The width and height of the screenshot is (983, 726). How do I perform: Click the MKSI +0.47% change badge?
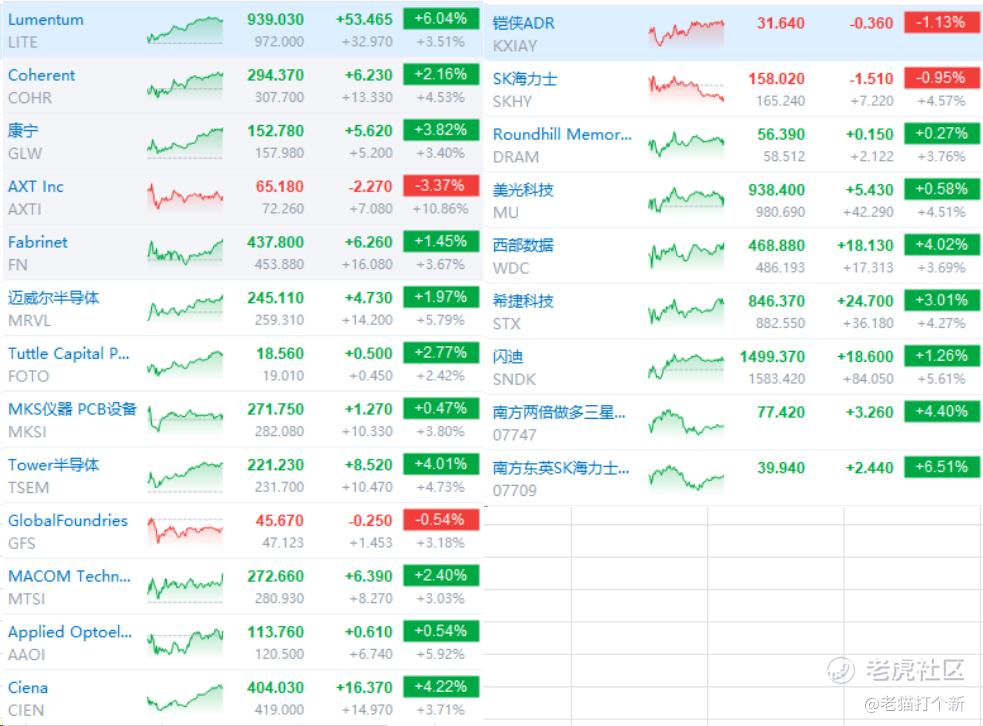pyautogui.click(x=441, y=409)
